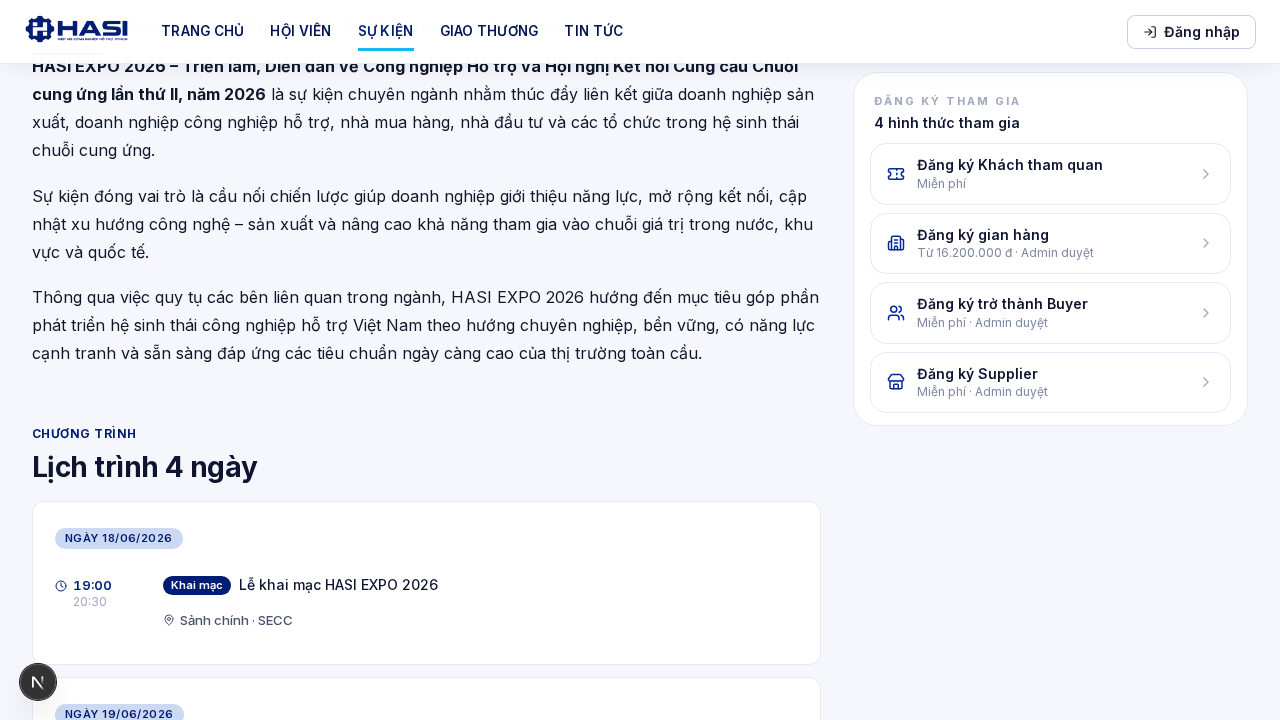Viewport: 1280px width, 720px height.
Task: Click the login arrow icon
Action: [x=1150, y=32]
